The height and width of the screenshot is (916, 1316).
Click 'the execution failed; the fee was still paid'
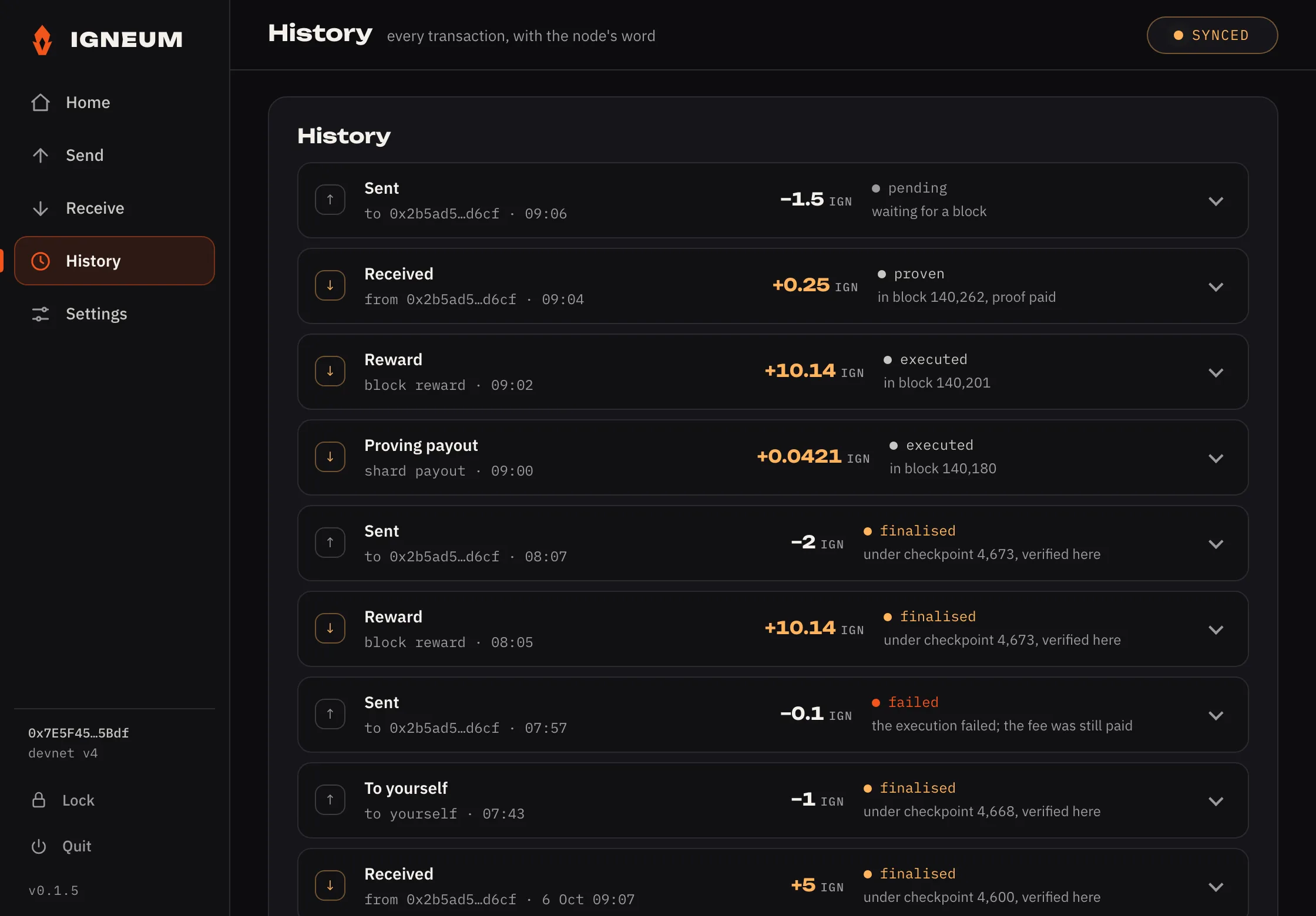1002,726
